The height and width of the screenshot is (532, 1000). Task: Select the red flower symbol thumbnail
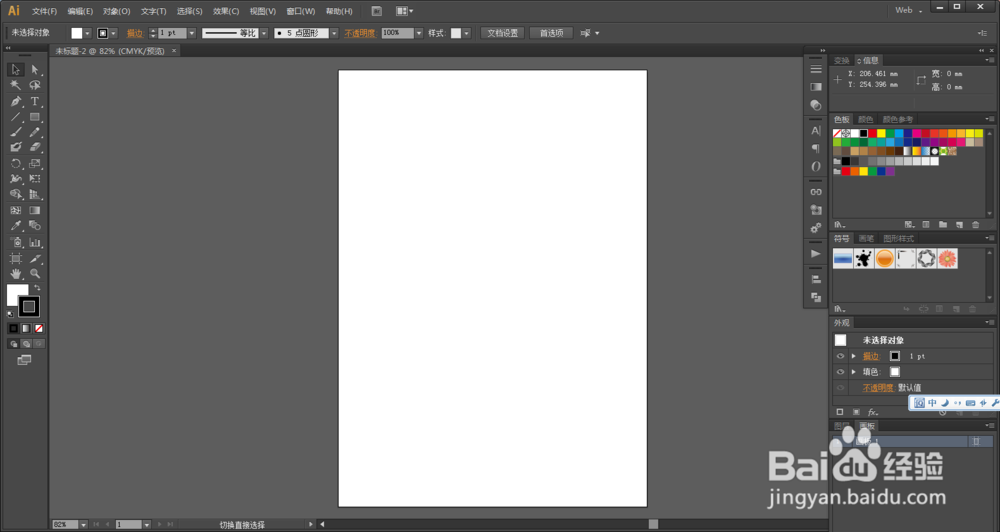[948, 258]
